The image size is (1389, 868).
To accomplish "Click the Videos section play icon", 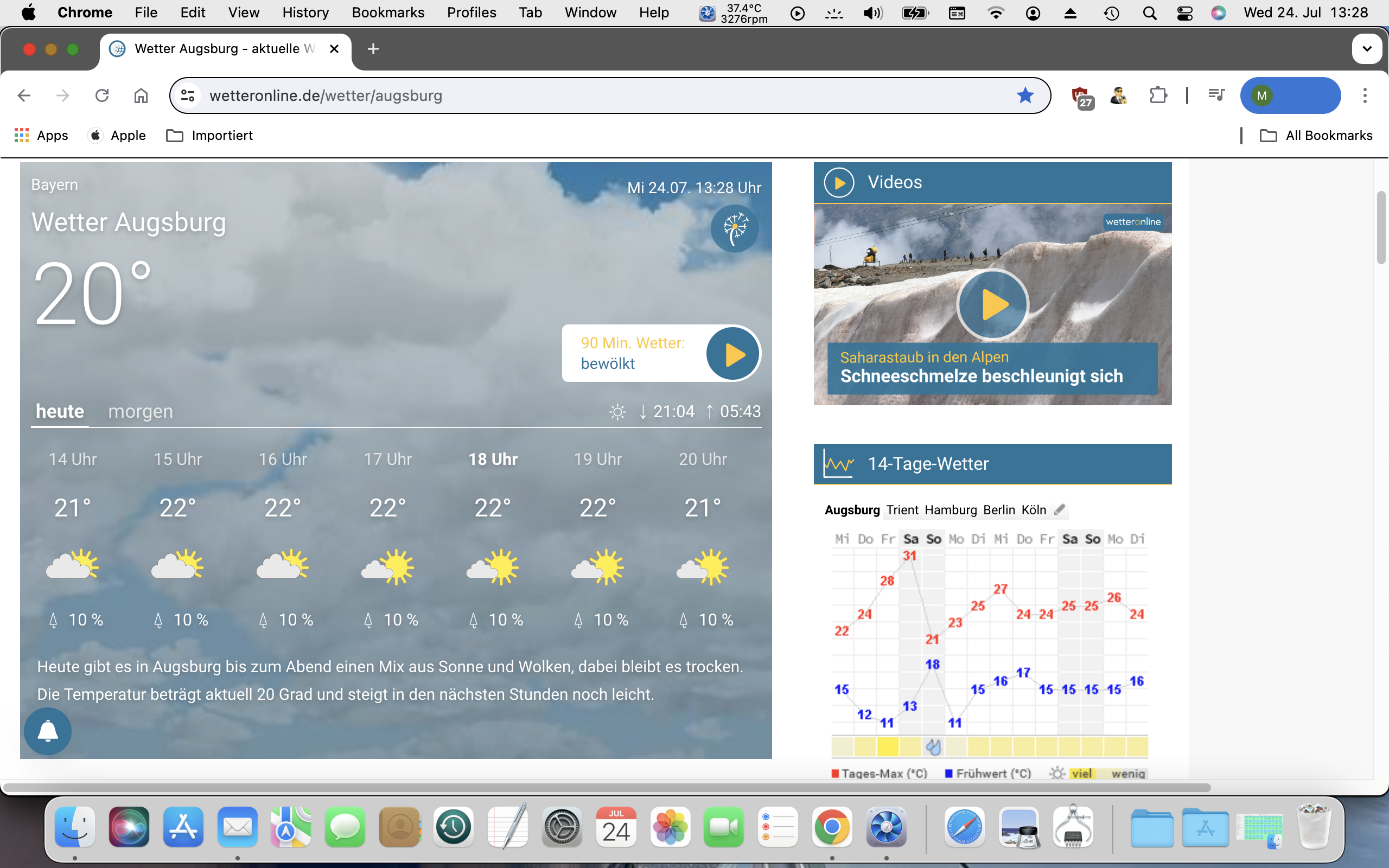I will point(839,183).
